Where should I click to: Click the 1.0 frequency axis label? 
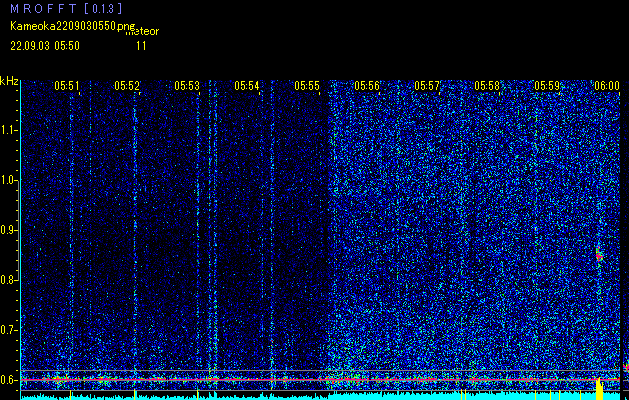(8, 180)
